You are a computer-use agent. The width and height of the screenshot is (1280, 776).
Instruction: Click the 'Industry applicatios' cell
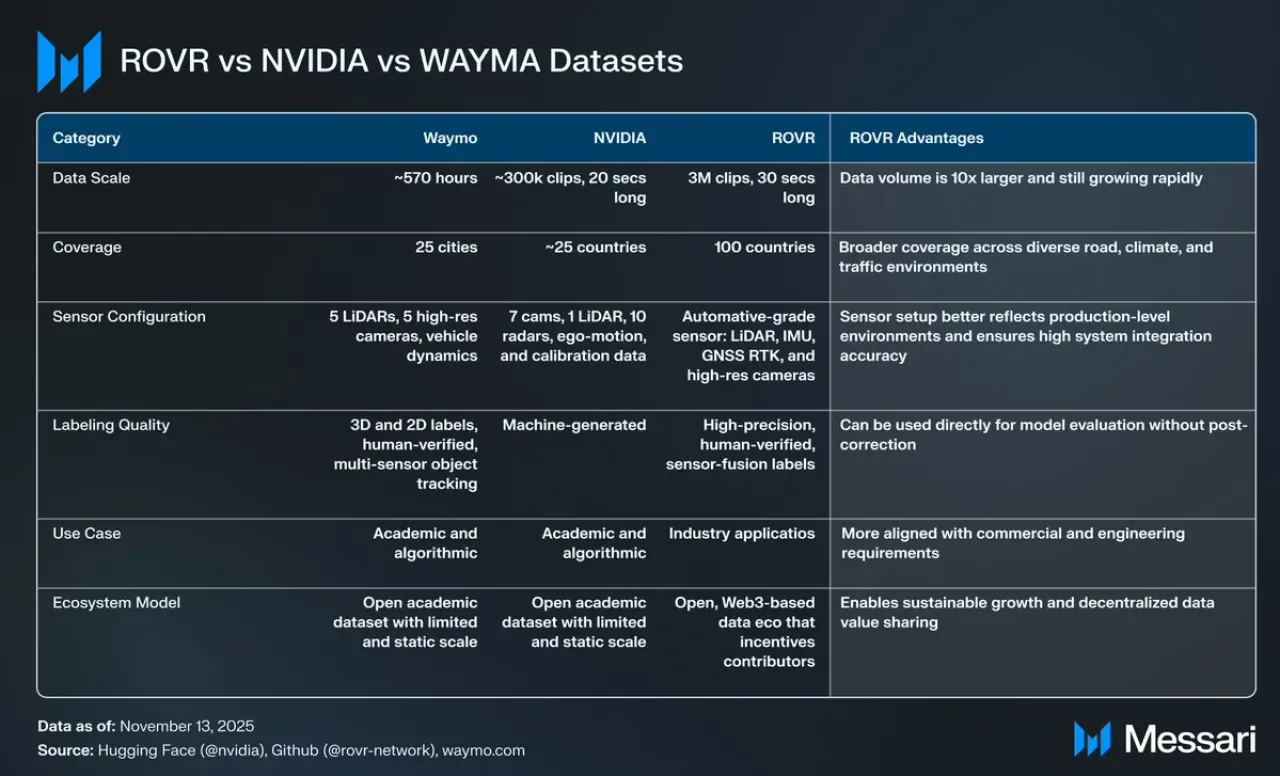coord(742,533)
